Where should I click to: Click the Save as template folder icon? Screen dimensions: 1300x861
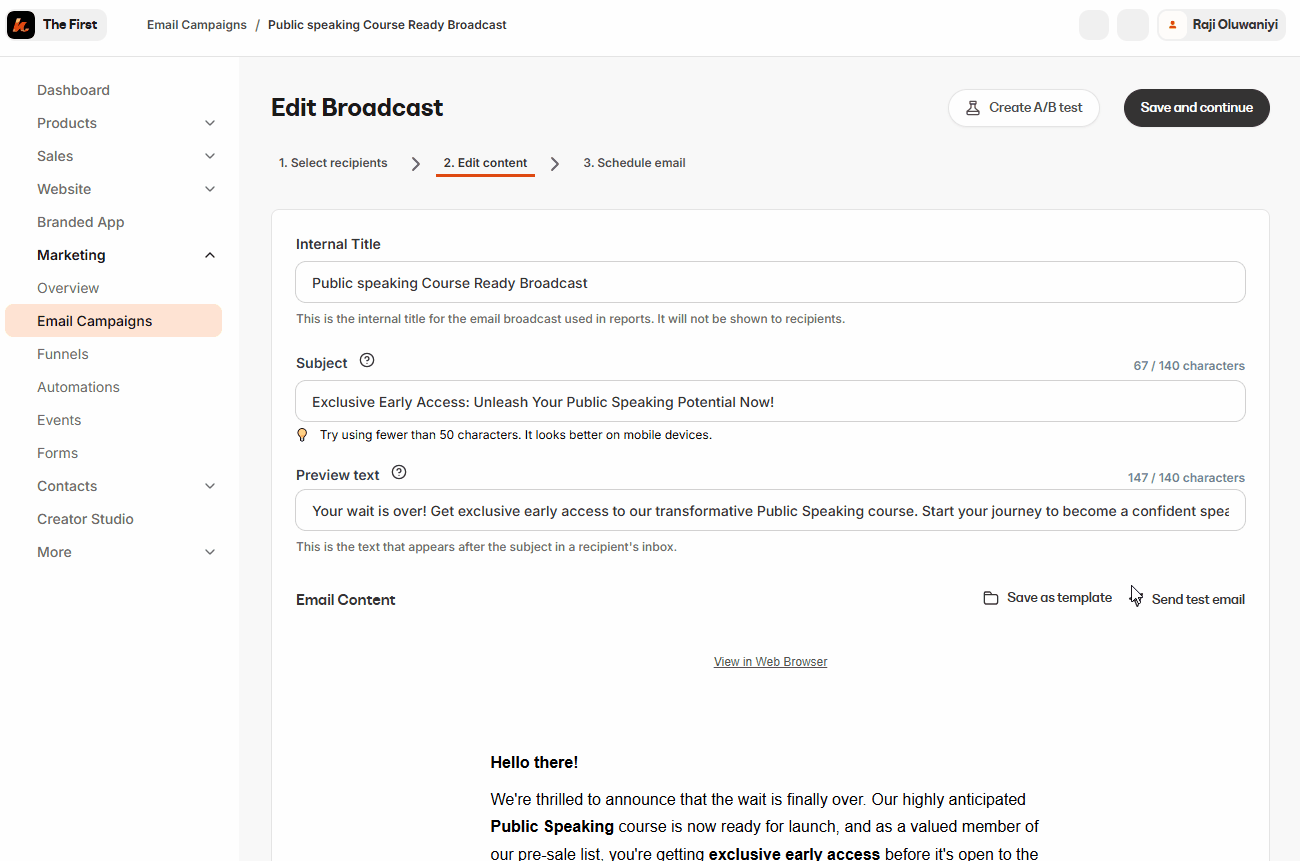991,598
